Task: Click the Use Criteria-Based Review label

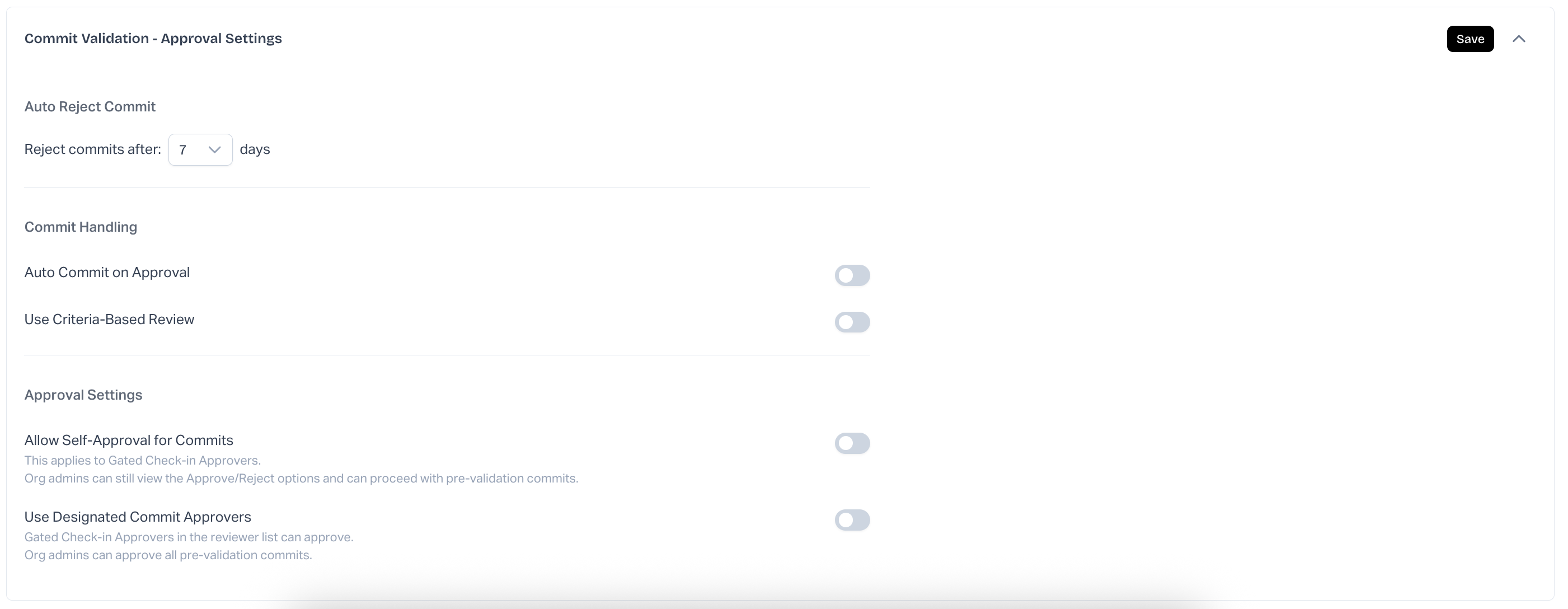Action: tap(109, 319)
